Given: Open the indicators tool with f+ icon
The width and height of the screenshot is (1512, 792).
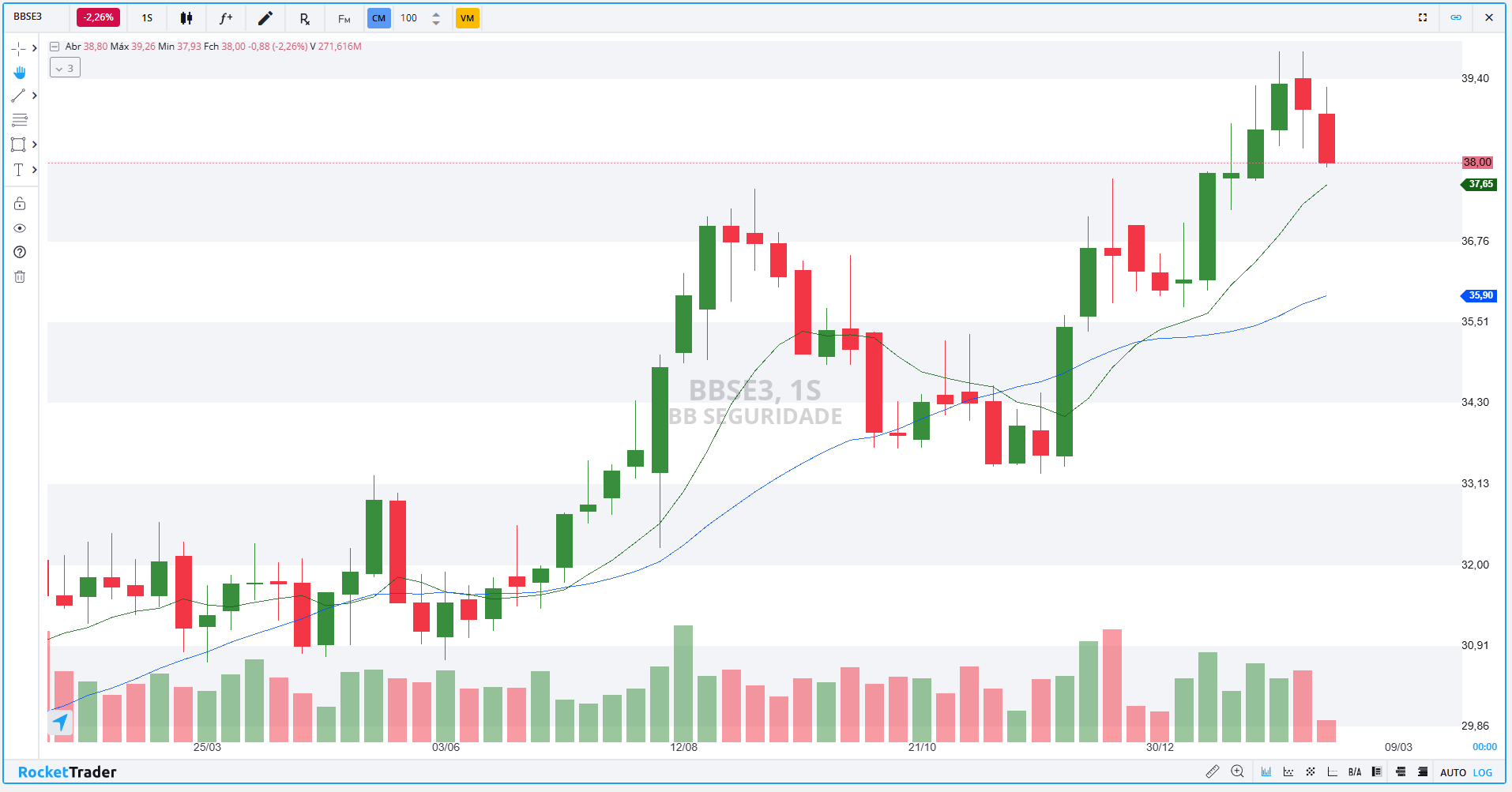Looking at the screenshot, I should point(226,17).
